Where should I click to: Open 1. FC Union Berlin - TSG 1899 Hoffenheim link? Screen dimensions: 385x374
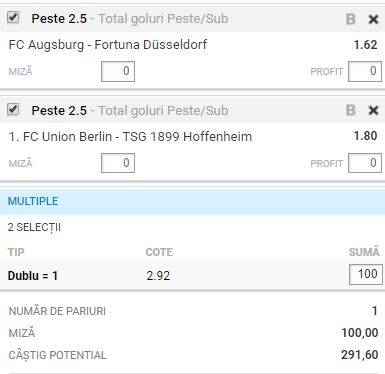(x=130, y=137)
